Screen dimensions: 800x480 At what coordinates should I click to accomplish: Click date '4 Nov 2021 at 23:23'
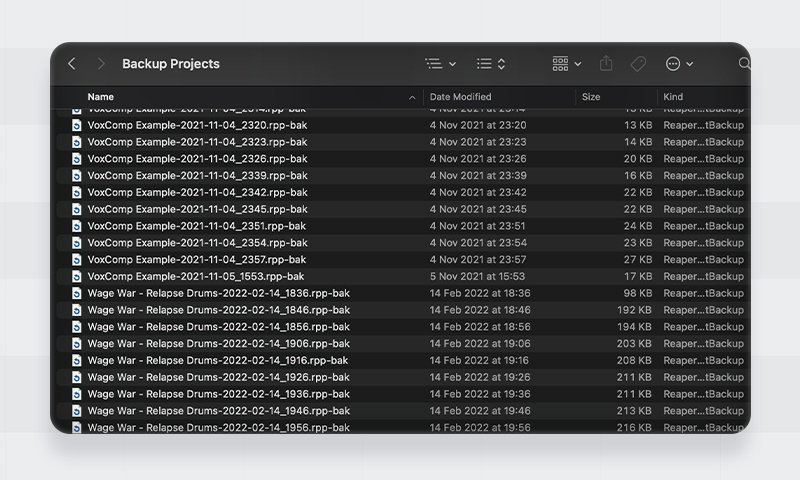point(478,142)
